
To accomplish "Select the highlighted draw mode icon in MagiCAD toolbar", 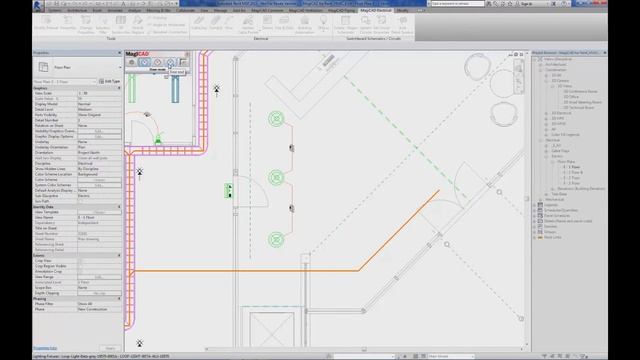I will pos(144,62).
